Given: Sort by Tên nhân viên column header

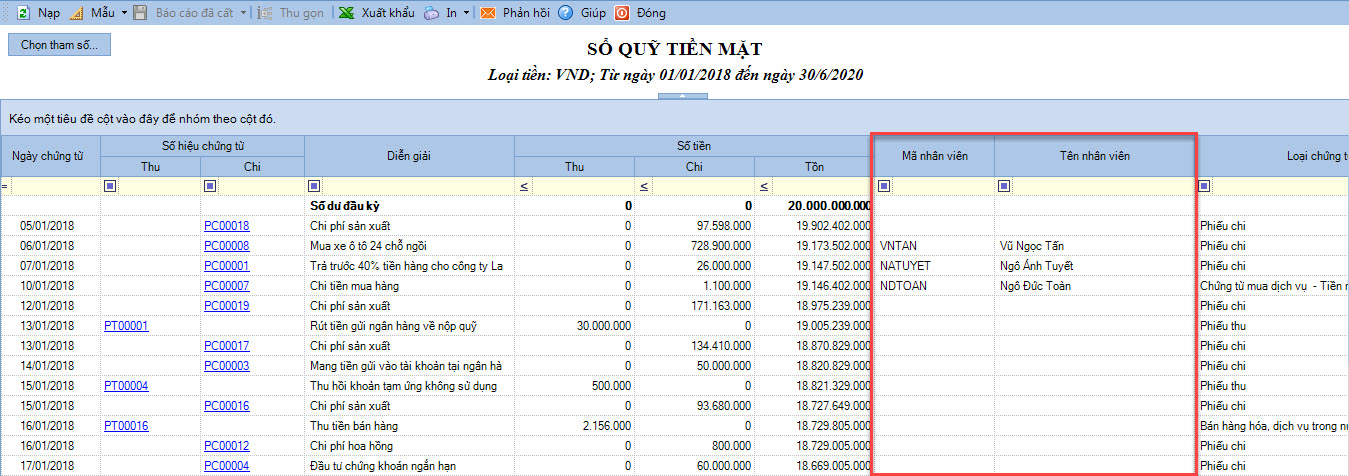Looking at the screenshot, I should point(1095,156).
